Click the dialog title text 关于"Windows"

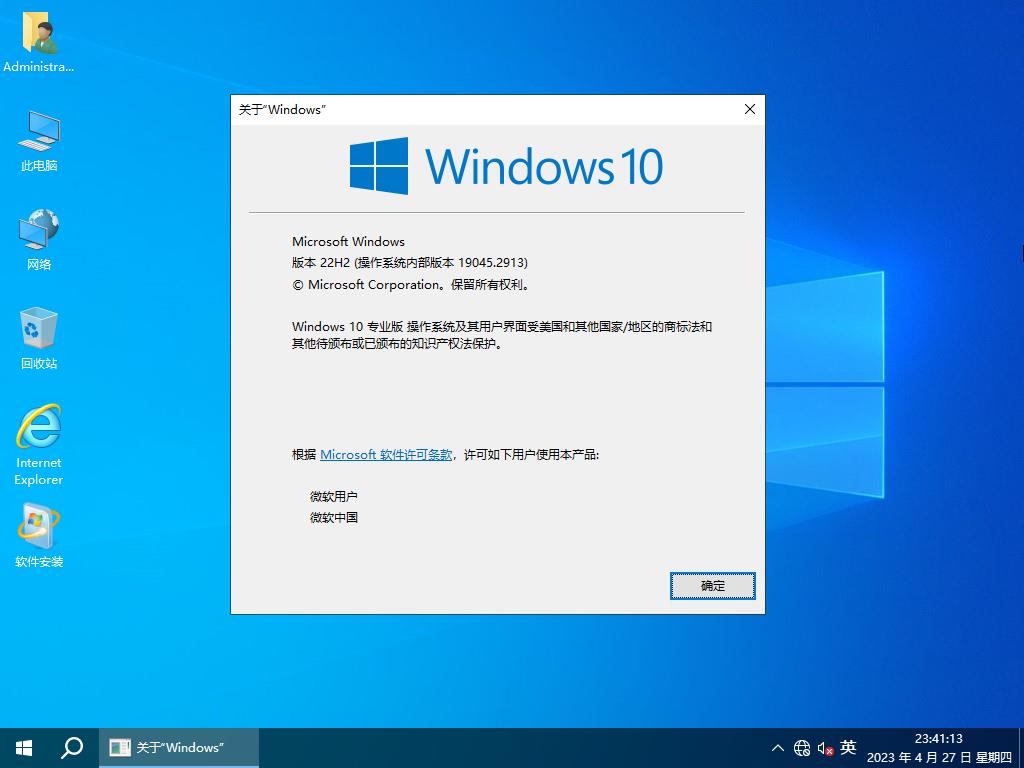click(x=282, y=110)
